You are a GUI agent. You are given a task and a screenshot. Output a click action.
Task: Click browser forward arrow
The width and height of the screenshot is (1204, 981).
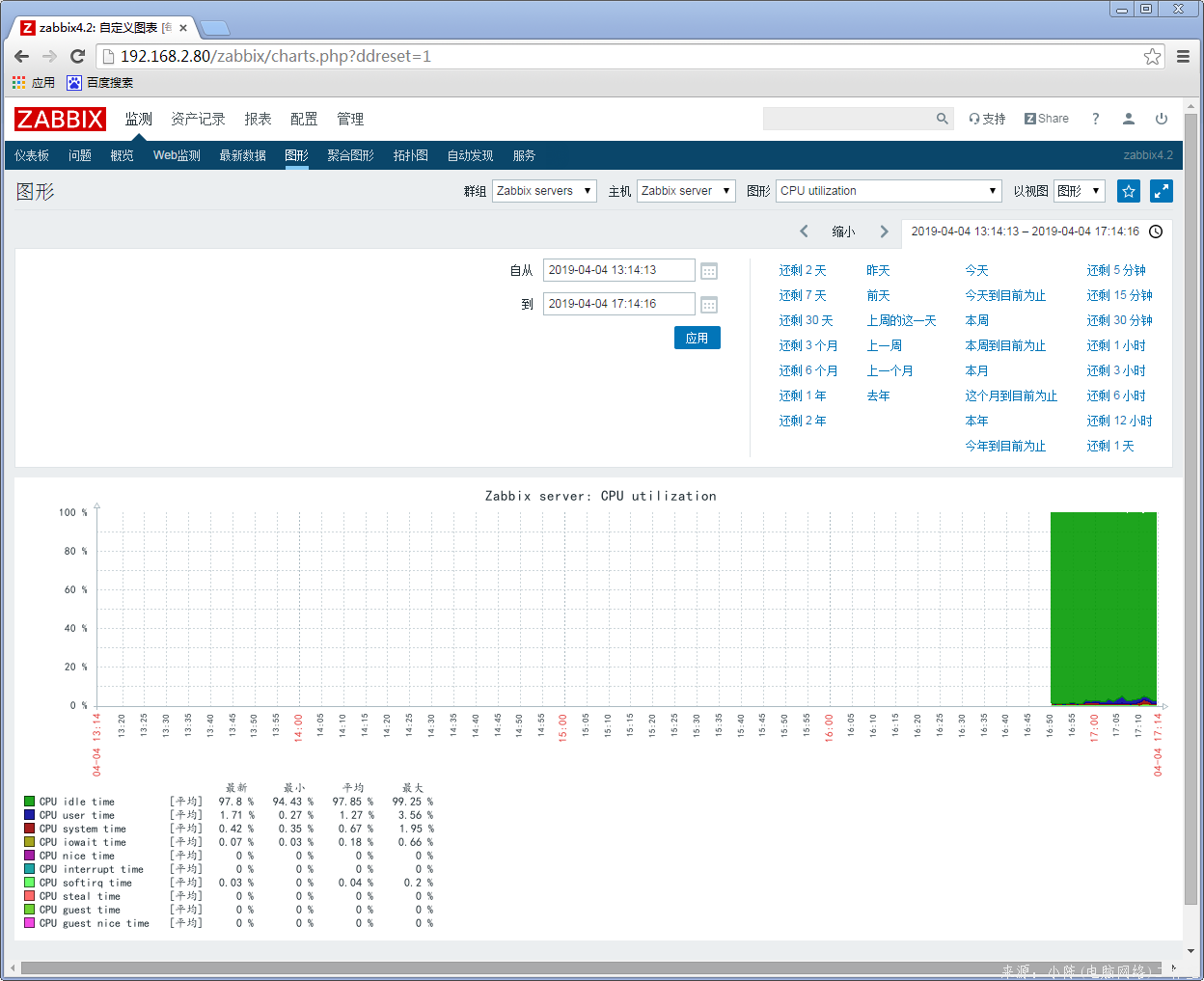tap(50, 56)
